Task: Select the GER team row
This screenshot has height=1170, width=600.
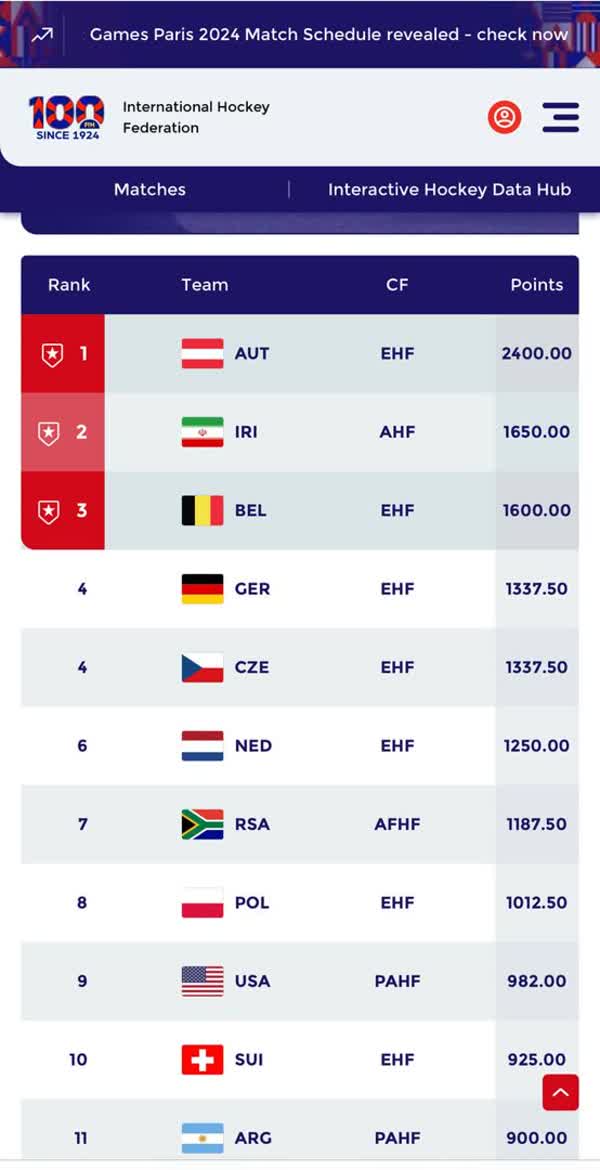Action: [300, 589]
